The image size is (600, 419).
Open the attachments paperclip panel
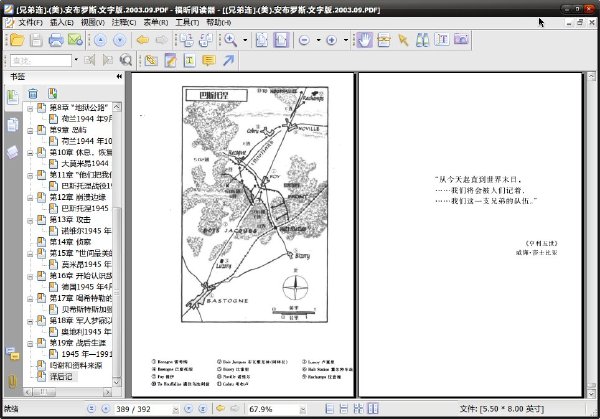point(12,381)
